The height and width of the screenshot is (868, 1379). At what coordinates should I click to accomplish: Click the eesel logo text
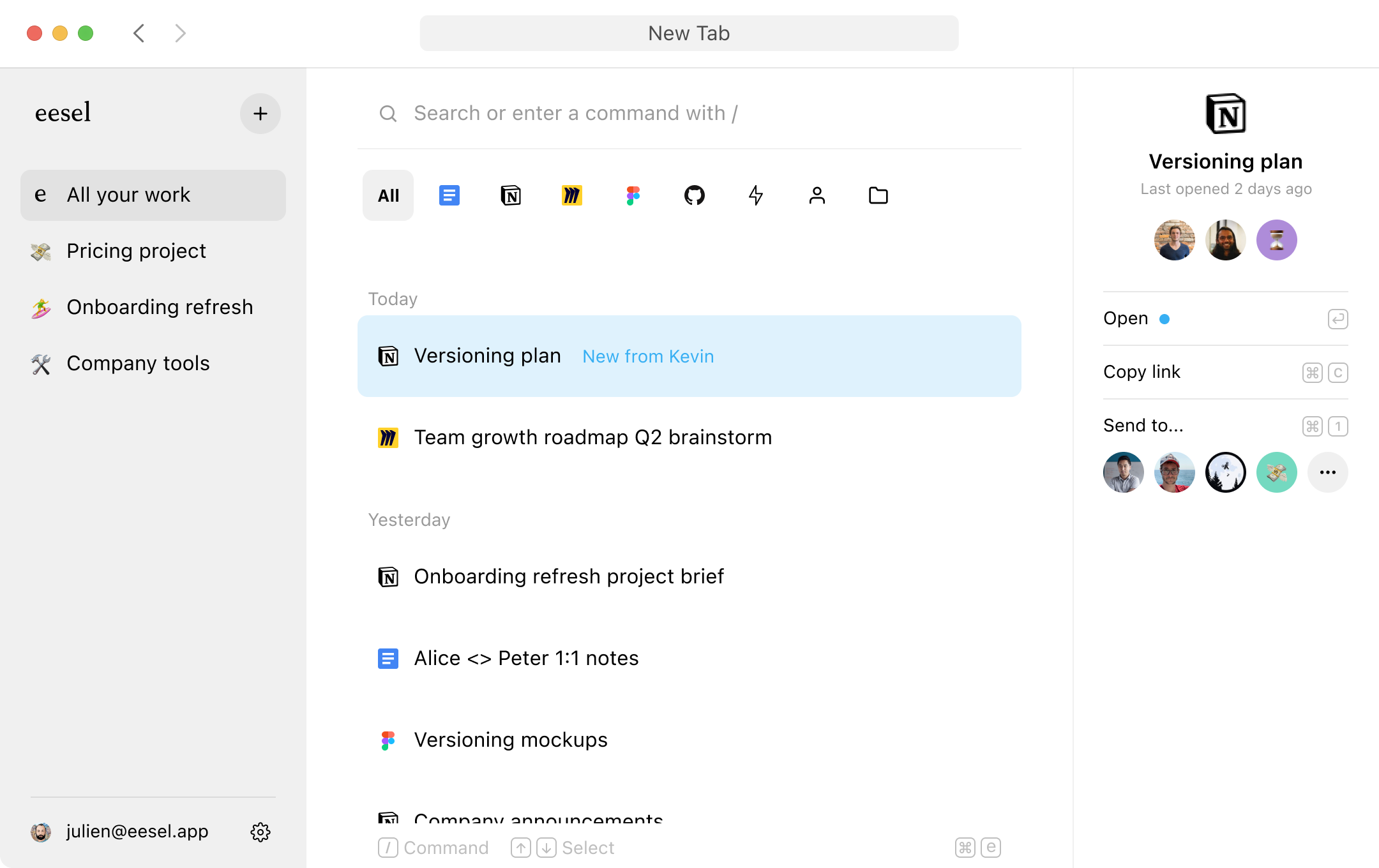coord(63,113)
